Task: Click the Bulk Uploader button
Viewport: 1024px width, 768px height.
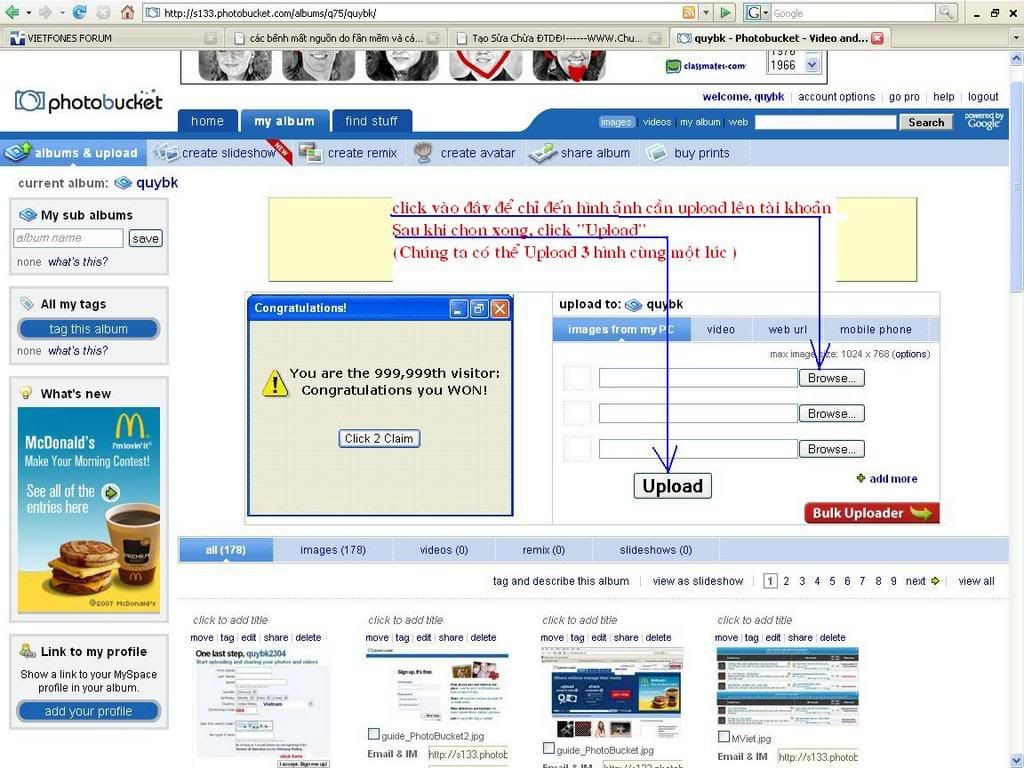Action: click(872, 513)
